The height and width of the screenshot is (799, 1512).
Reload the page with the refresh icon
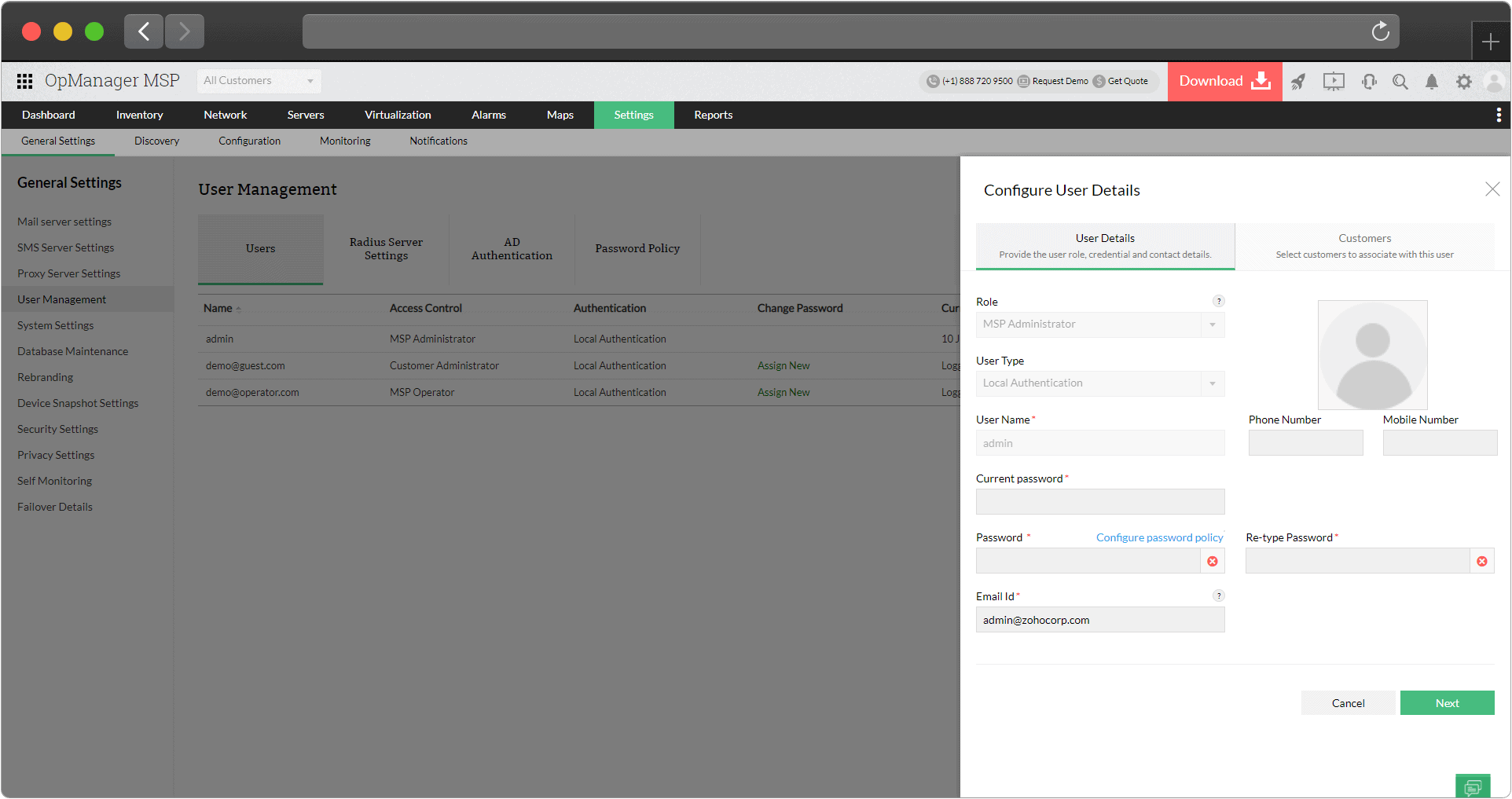coord(1381,31)
